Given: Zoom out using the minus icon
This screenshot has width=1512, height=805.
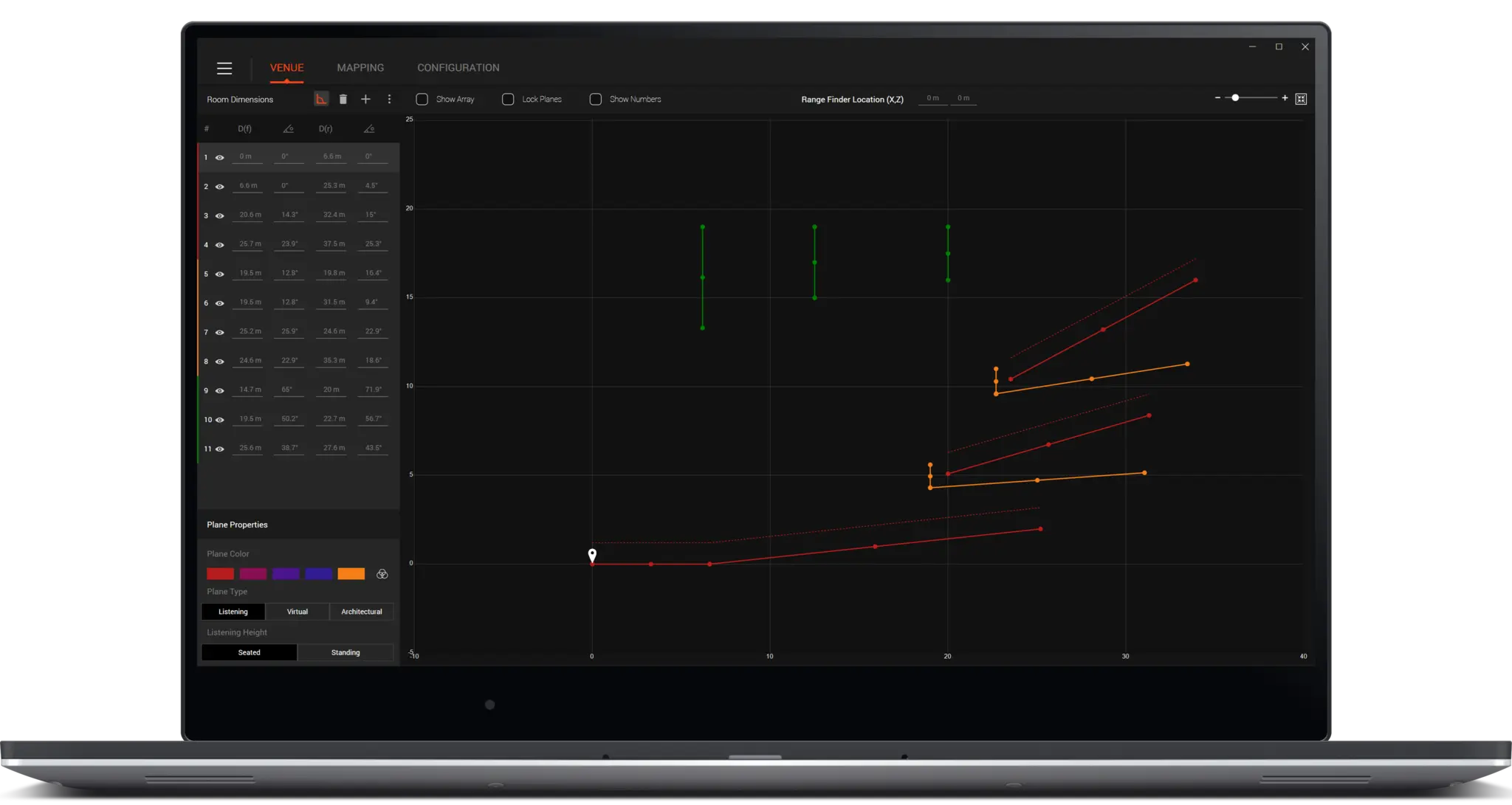Looking at the screenshot, I should click(x=1218, y=97).
